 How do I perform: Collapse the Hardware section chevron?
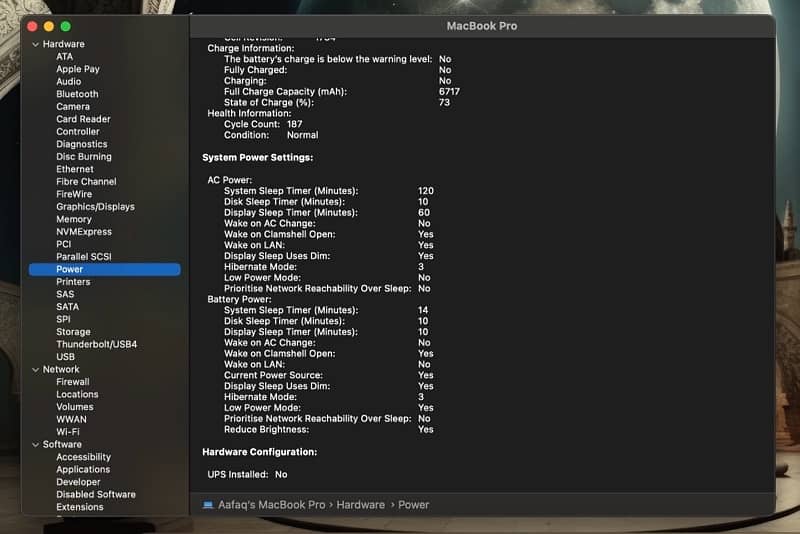(x=35, y=44)
